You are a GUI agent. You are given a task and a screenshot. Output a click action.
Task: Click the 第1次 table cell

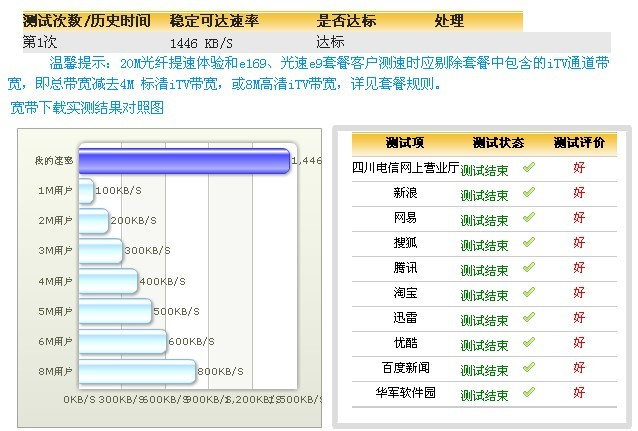pyautogui.click(x=40, y=42)
